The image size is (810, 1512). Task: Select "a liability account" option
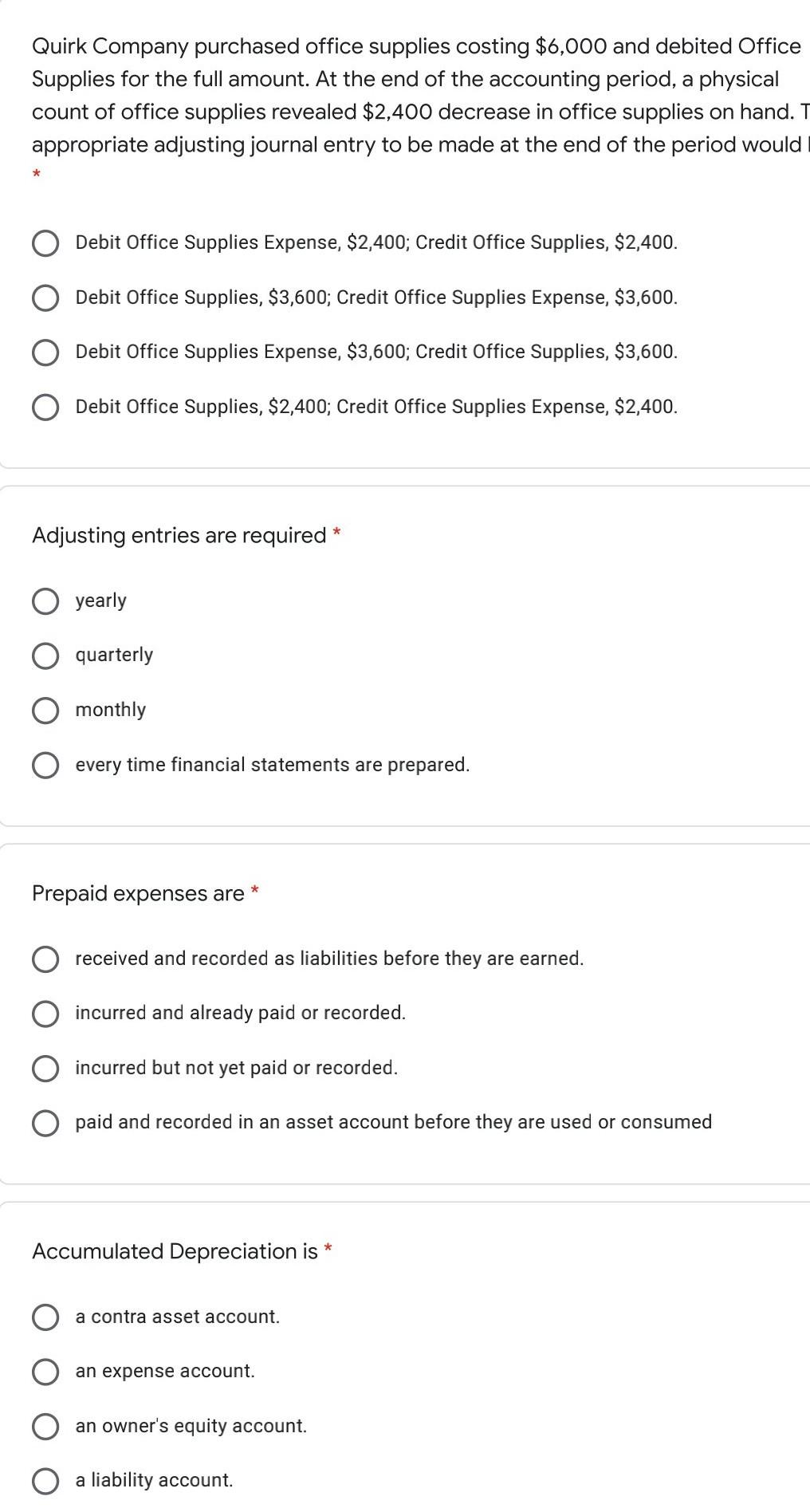click(x=45, y=1480)
